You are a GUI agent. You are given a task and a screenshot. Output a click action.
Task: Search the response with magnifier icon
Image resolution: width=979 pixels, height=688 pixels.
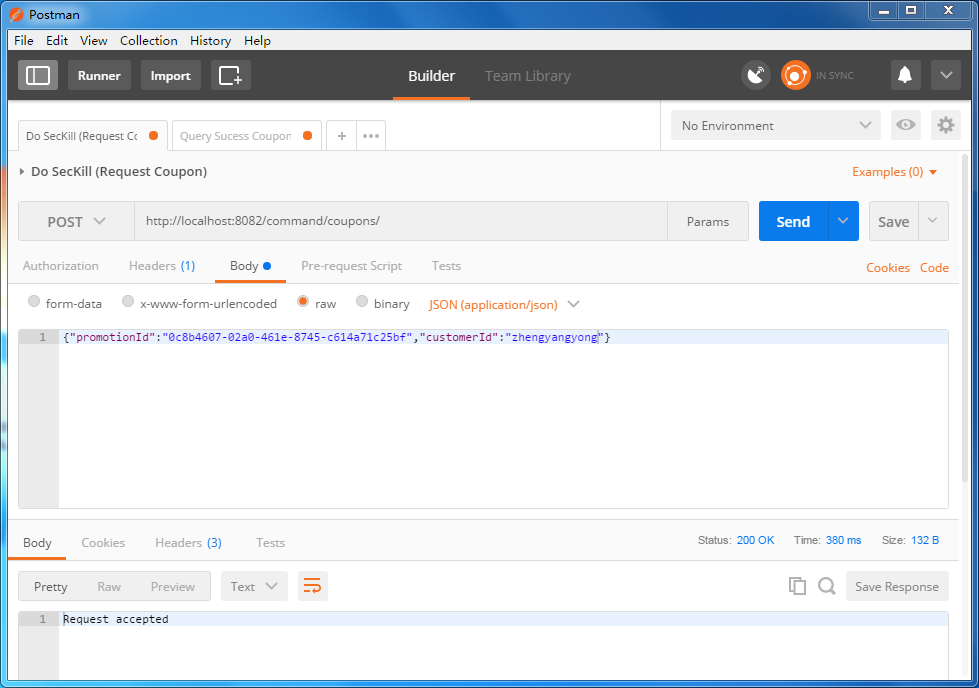tap(826, 587)
